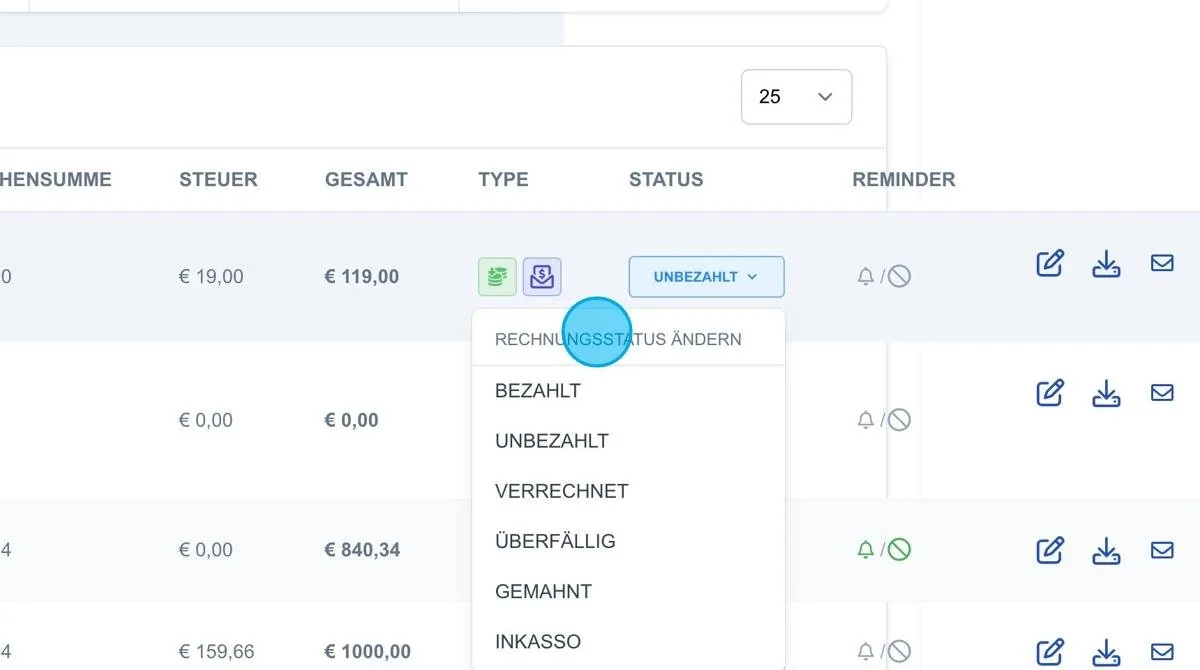Click disable-reminder icon in € 119,00 row
The image size is (1200, 670).
(x=899, y=276)
